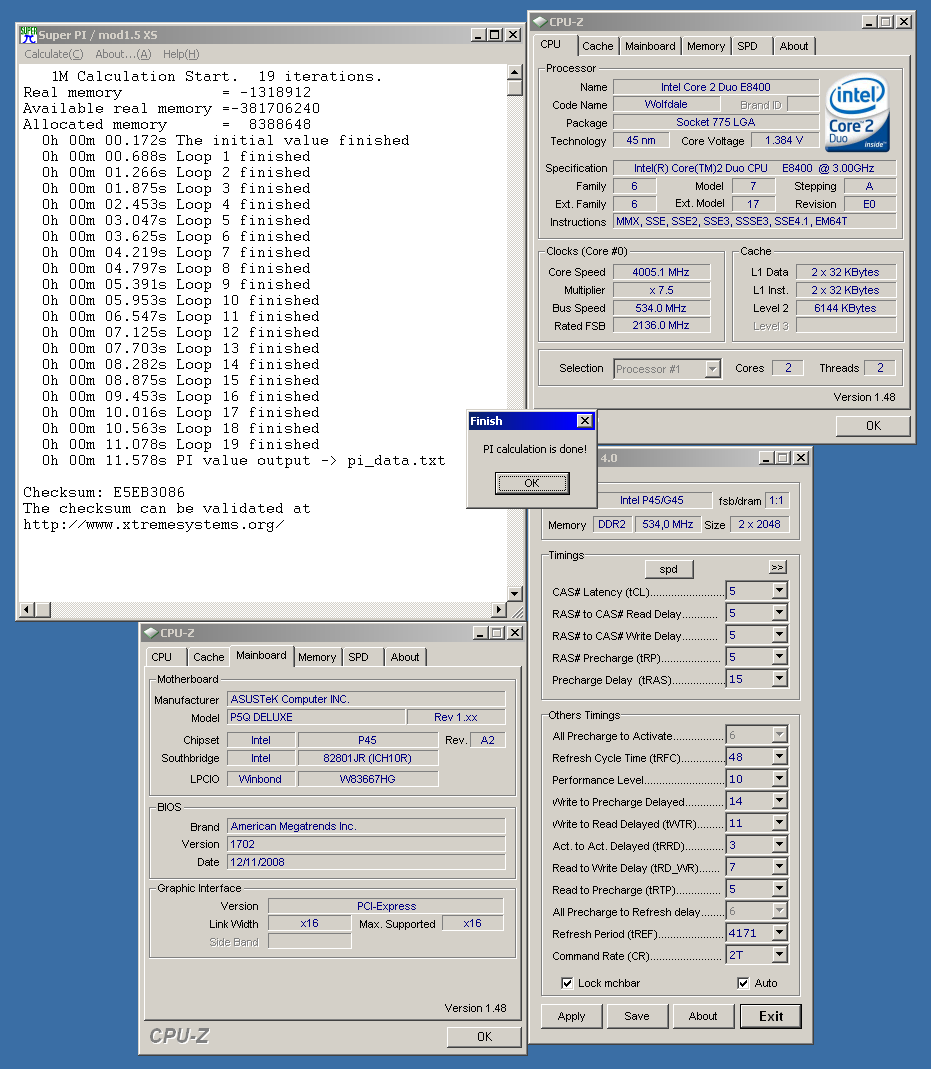
Task: Select Cache tab in bottom CPU-Z window
Action: tap(209, 657)
